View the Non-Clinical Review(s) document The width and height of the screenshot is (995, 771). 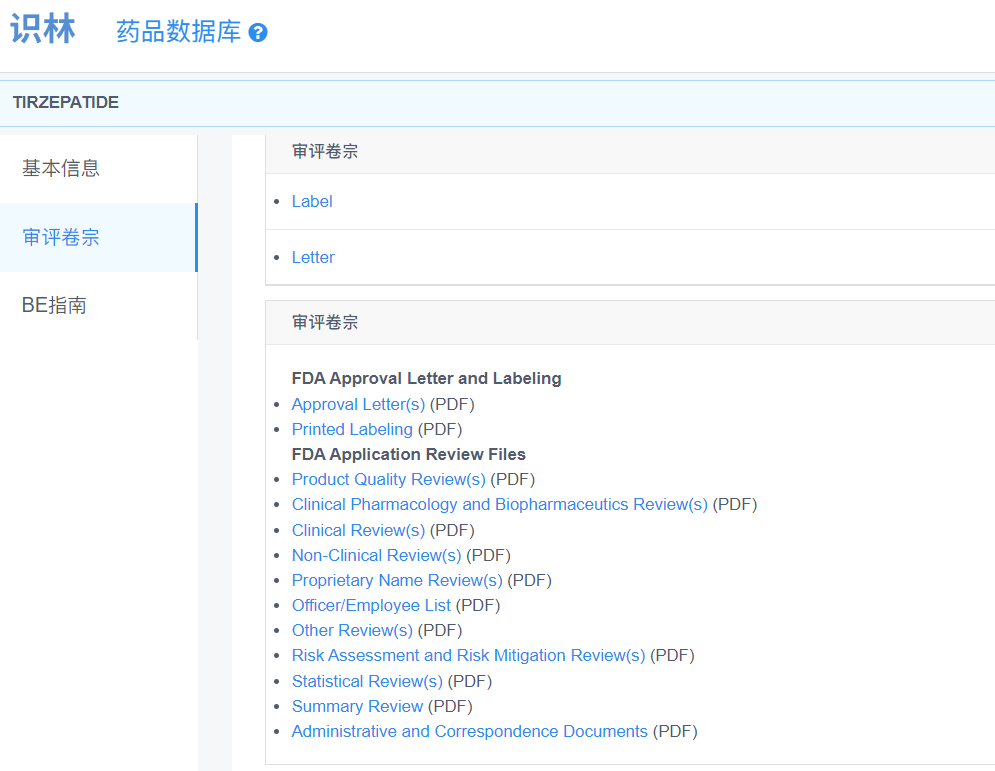376,555
